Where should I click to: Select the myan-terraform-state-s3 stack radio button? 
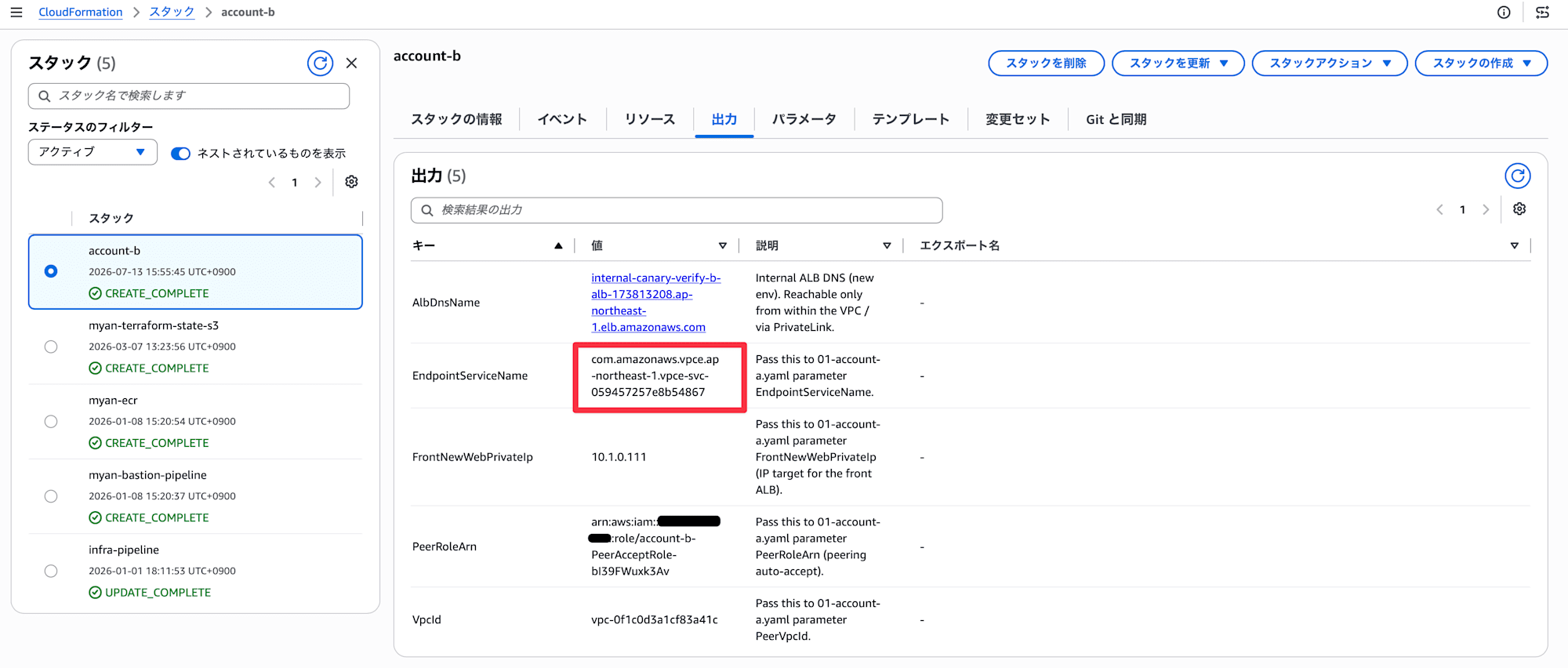point(51,347)
